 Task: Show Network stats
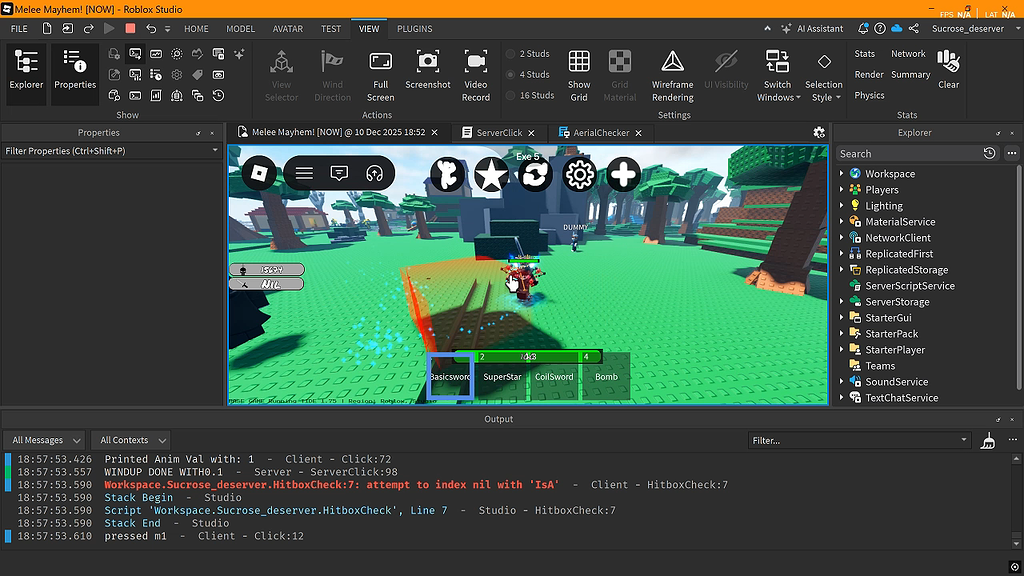click(908, 53)
